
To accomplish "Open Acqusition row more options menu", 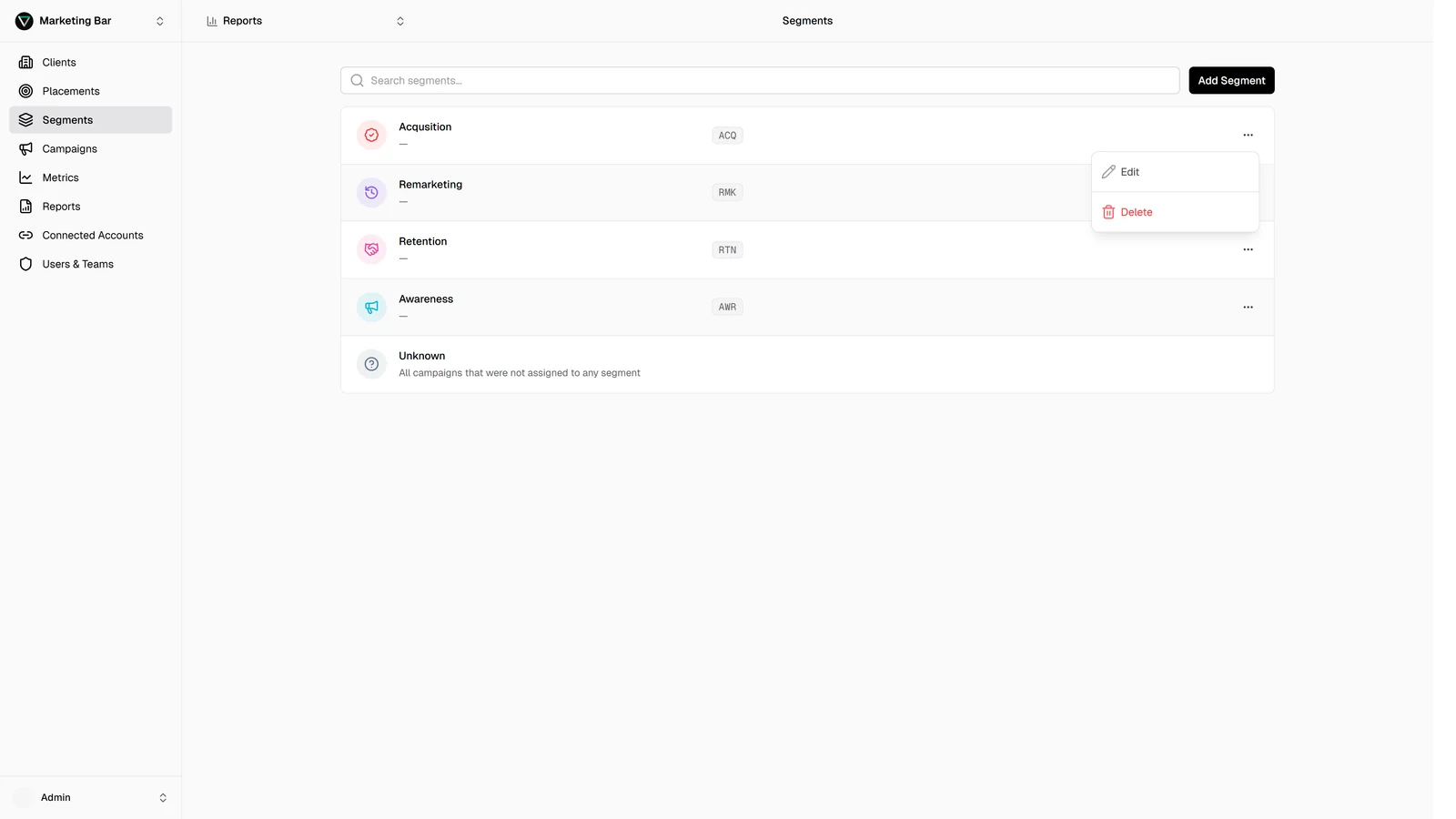I will (1248, 136).
